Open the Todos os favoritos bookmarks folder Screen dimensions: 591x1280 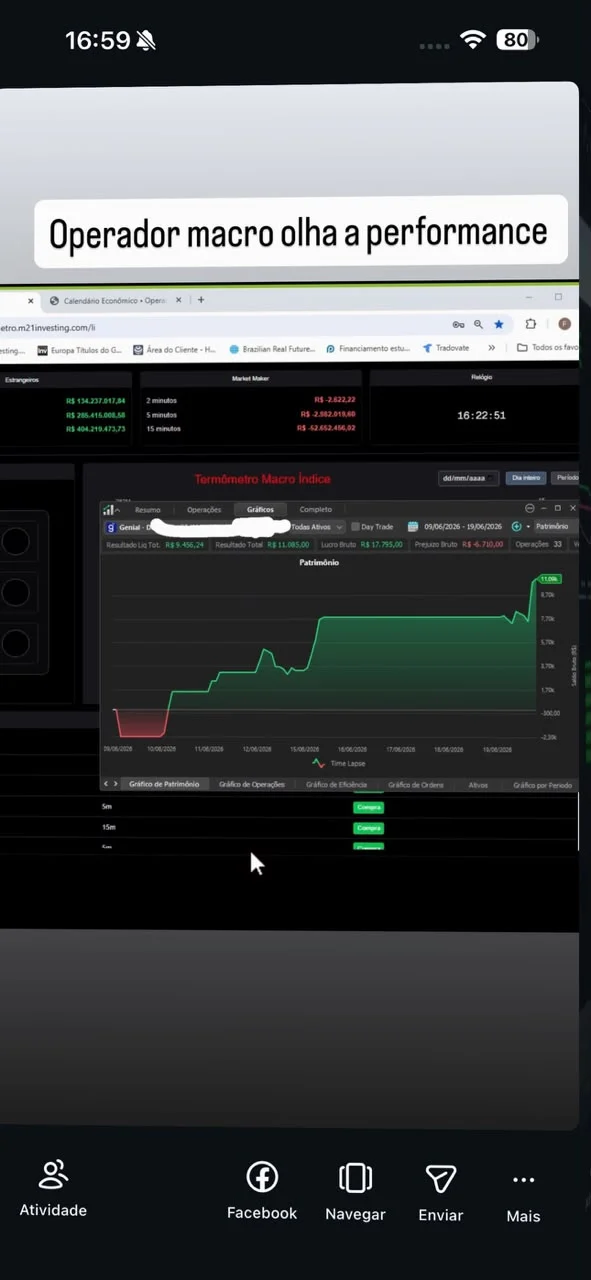click(x=547, y=348)
